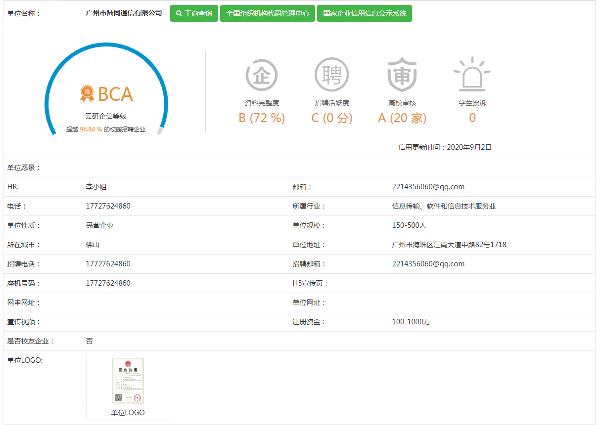Click the recruitment email 2214856060@qq.com lower row
The image size is (600, 425).
[430, 263]
